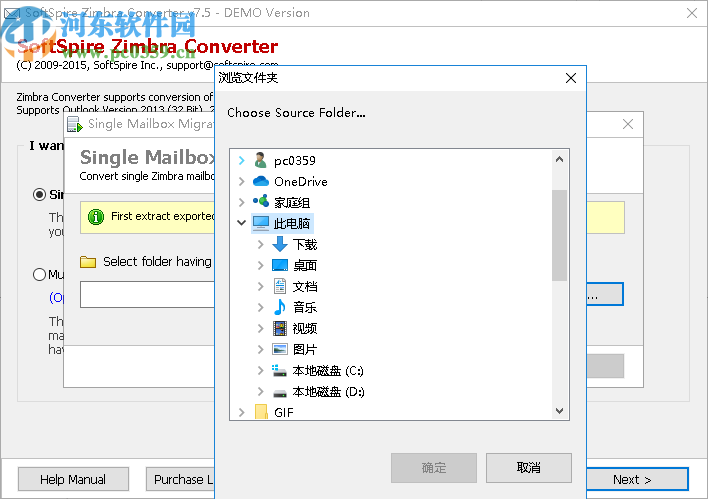Click the Next > button
The image size is (708, 499).
(637, 479)
